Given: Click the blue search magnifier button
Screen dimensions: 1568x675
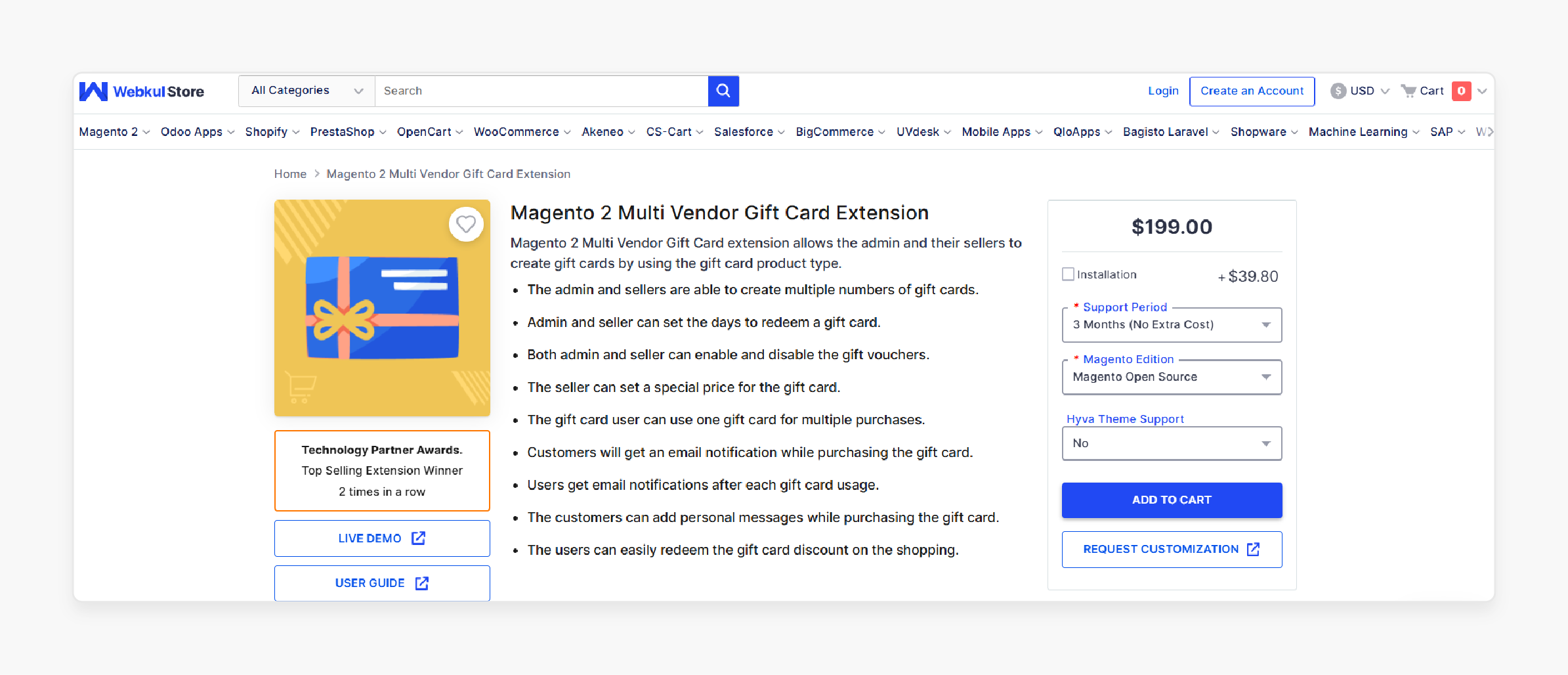Looking at the screenshot, I should click(x=723, y=91).
